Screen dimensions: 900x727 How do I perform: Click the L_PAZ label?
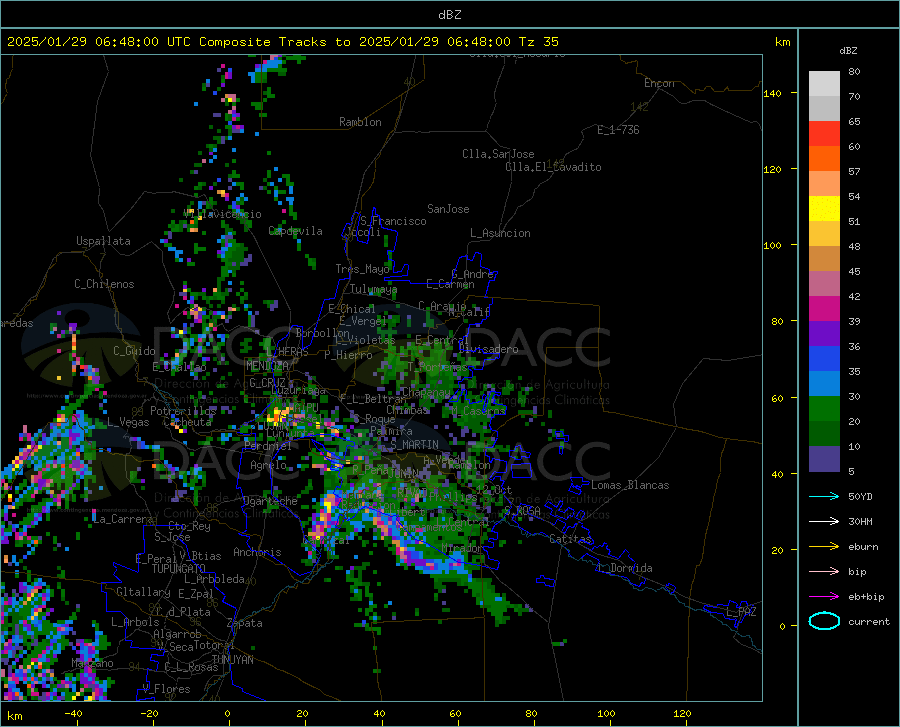pyautogui.click(x=741, y=612)
